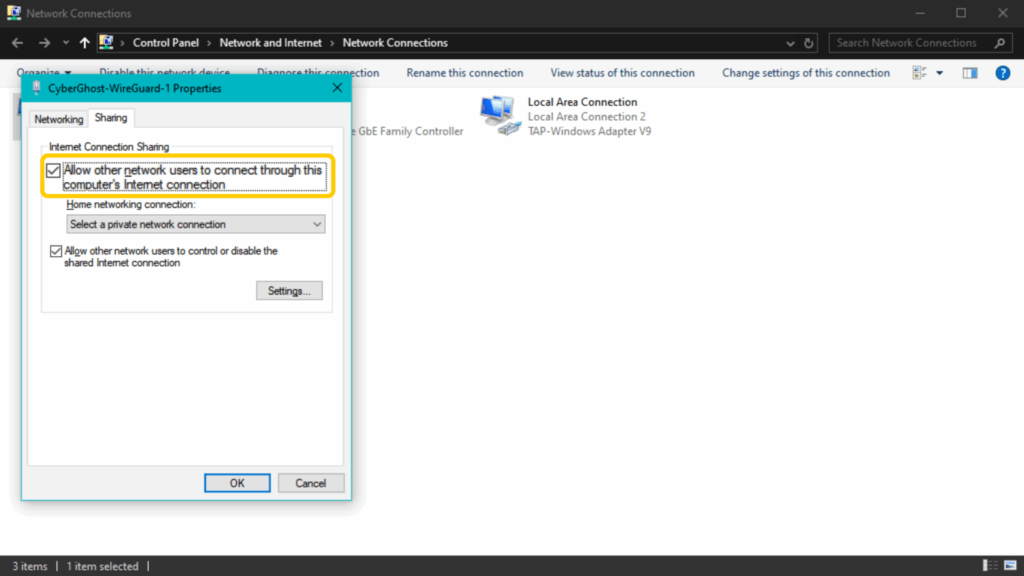Click Local Area Connection 2 text
Screen dimensions: 1024x576
pyautogui.click(x=586, y=117)
